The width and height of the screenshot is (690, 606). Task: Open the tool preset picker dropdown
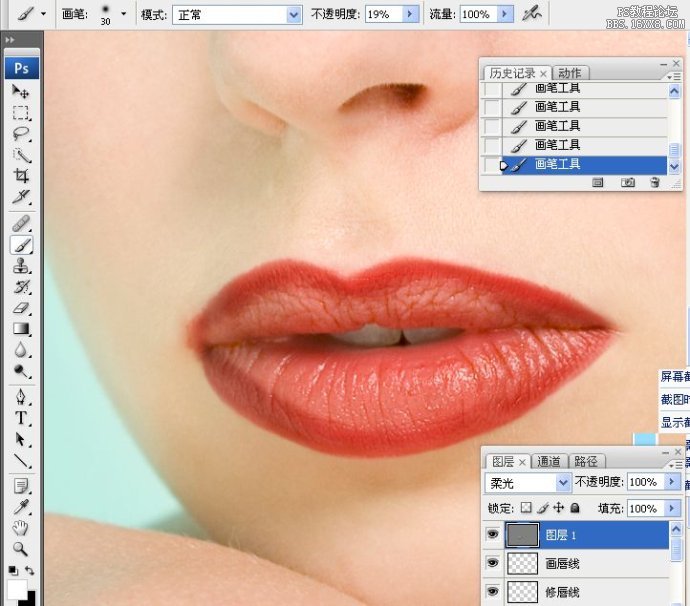43,14
